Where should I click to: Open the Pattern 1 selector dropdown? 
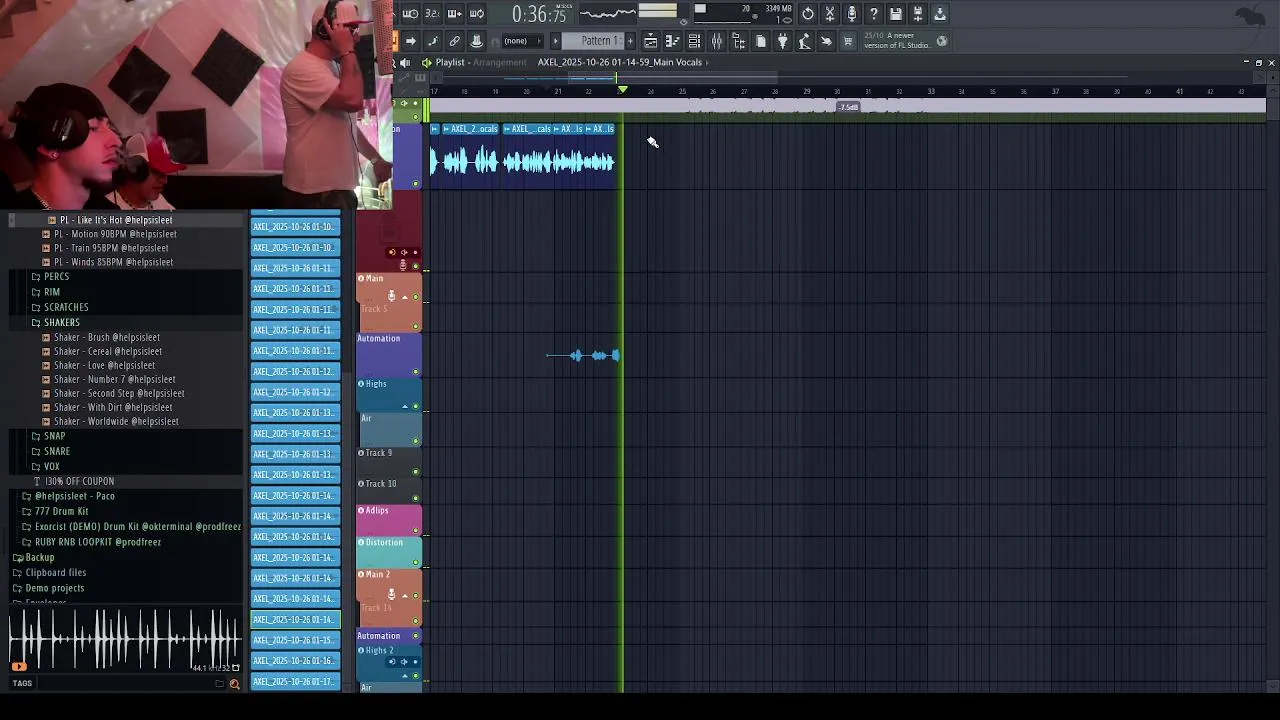(595, 41)
